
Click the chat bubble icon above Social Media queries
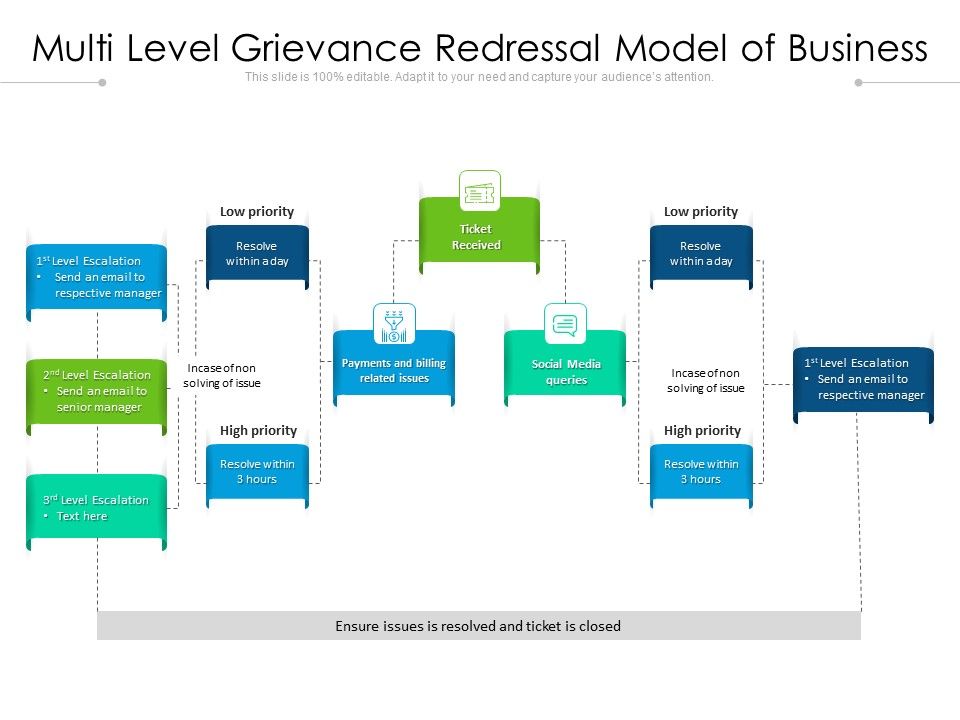[x=564, y=324]
